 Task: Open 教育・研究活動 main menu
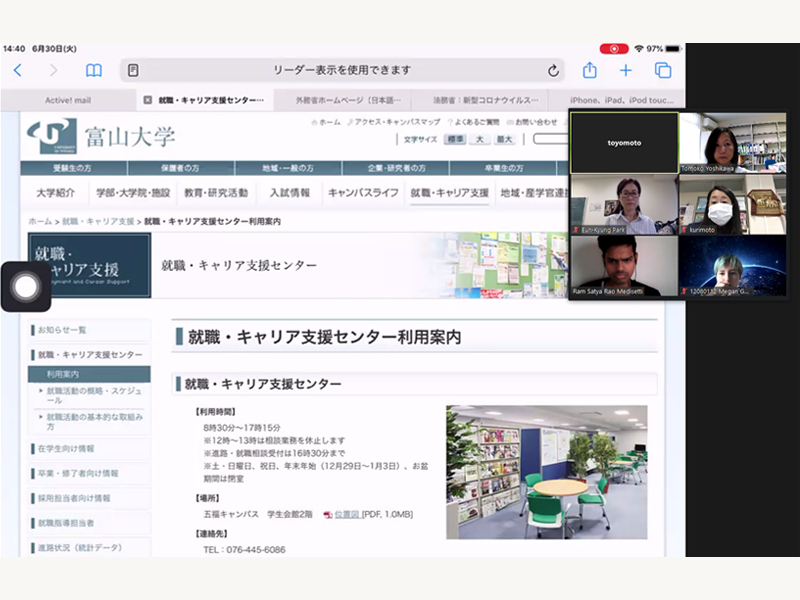[216, 193]
